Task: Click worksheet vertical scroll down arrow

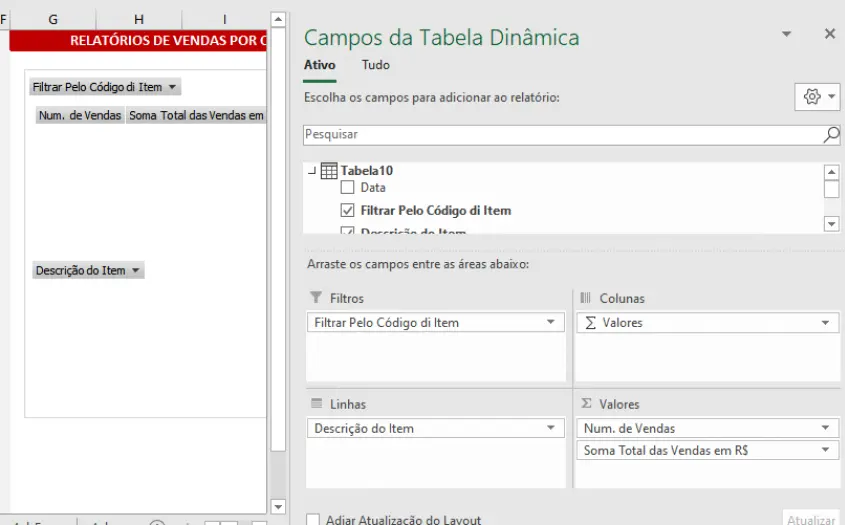Action: click(278, 506)
